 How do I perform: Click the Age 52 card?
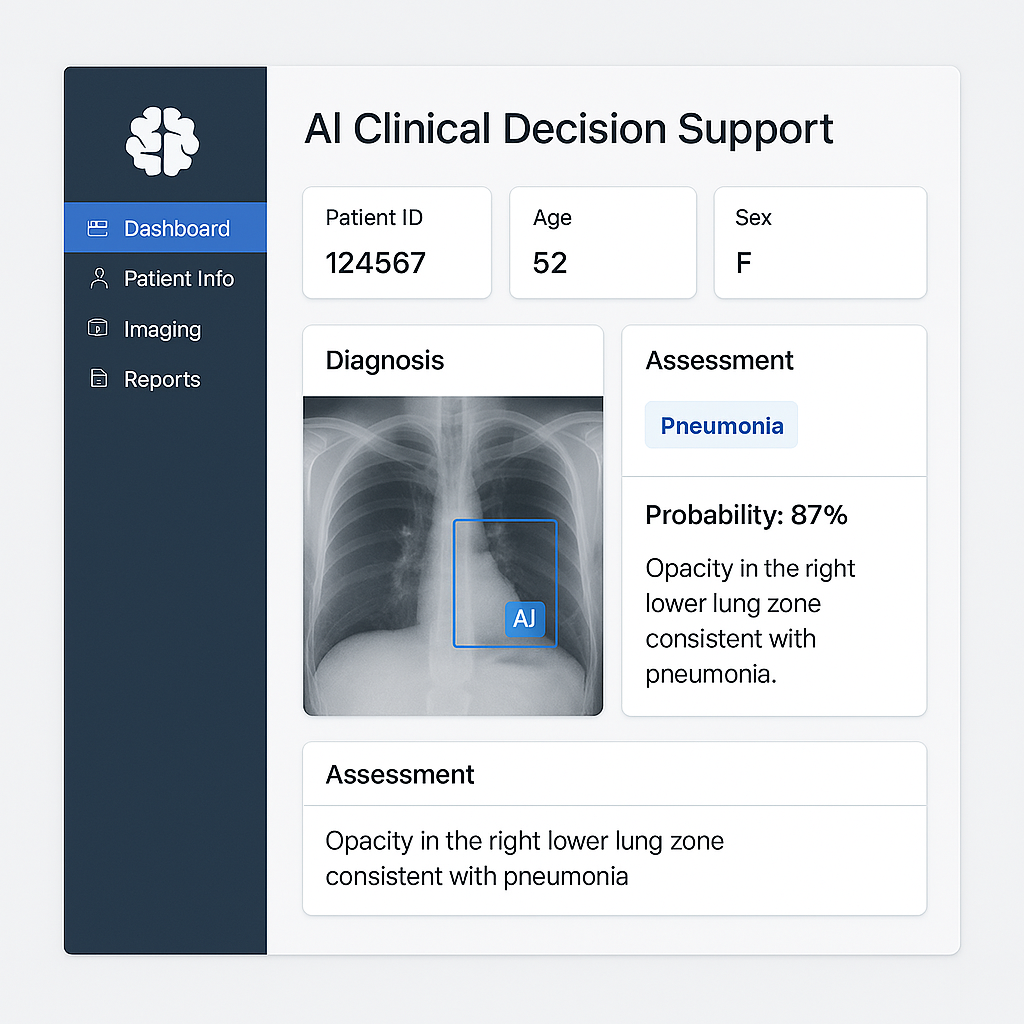(x=603, y=243)
